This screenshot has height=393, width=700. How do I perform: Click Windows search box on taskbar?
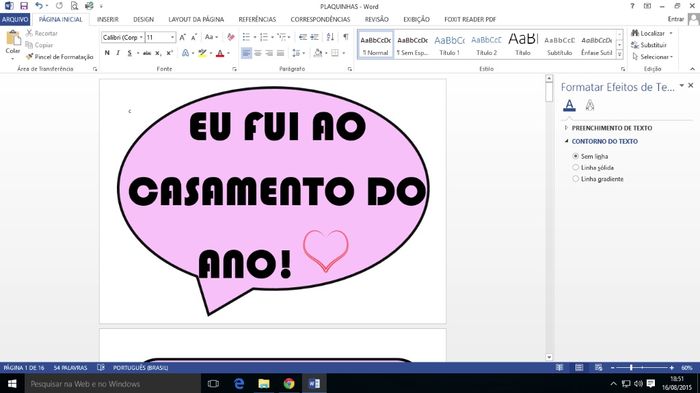tap(112, 384)
